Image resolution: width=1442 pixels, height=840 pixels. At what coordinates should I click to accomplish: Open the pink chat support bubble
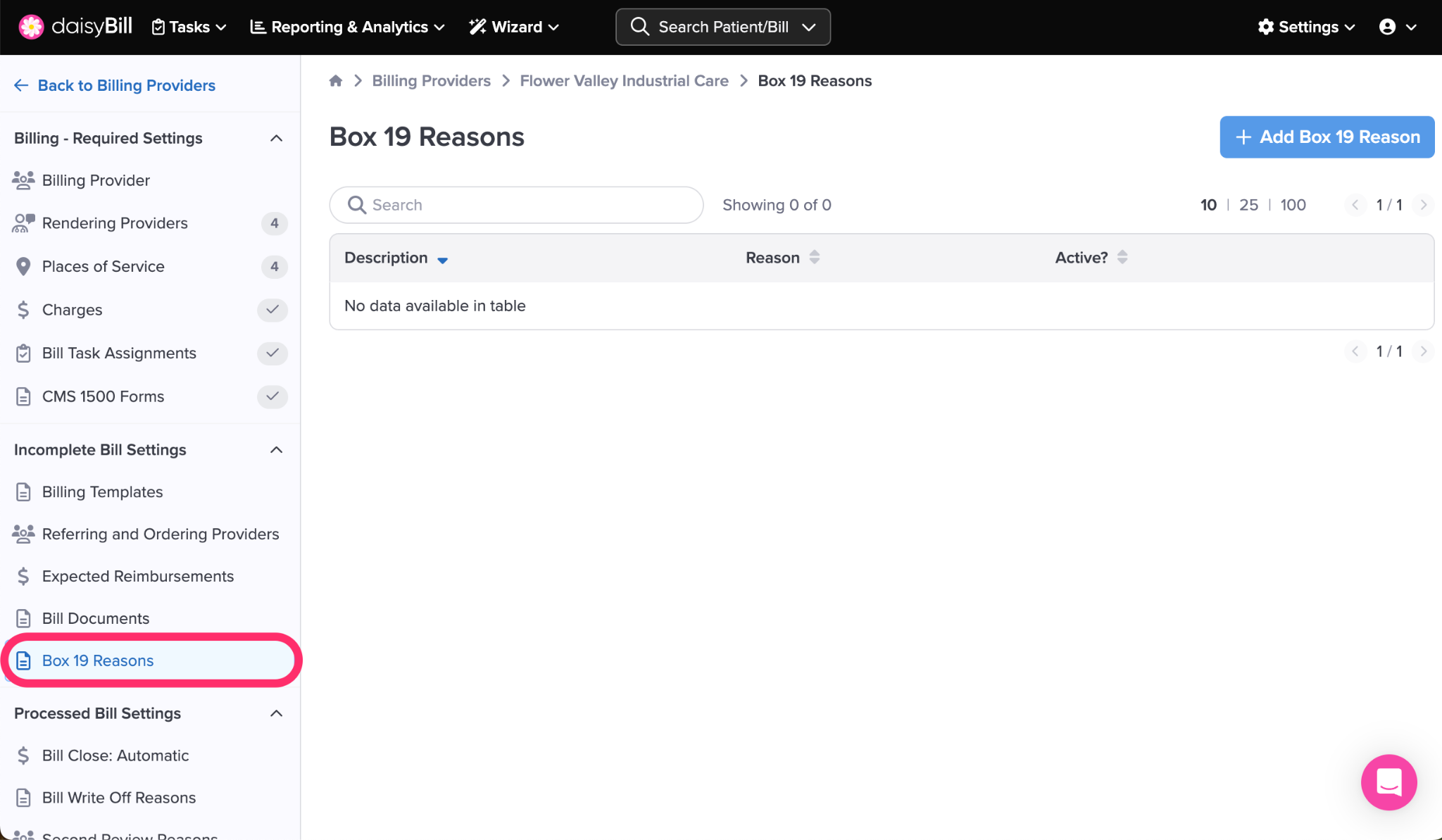1388,782
